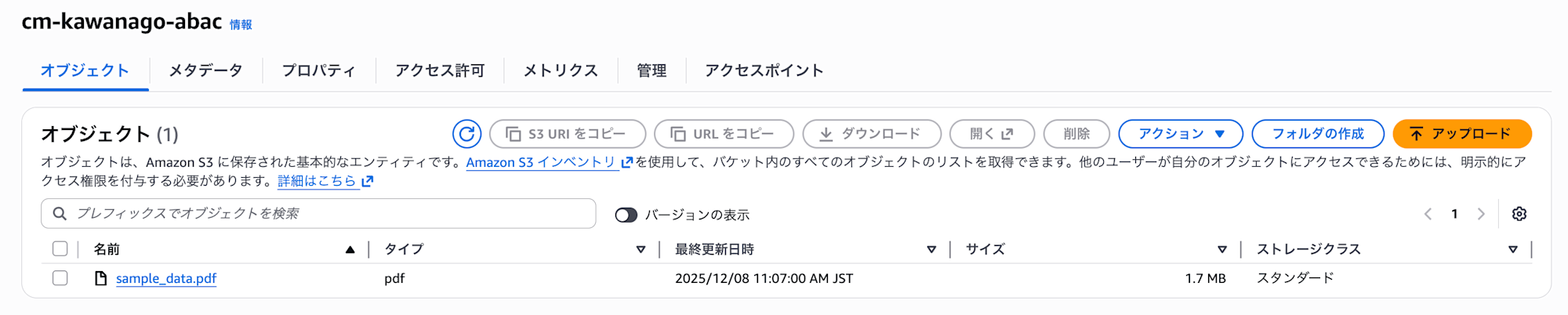Sort by 最終更新日時 column arrow

click(x=931, y=250)
